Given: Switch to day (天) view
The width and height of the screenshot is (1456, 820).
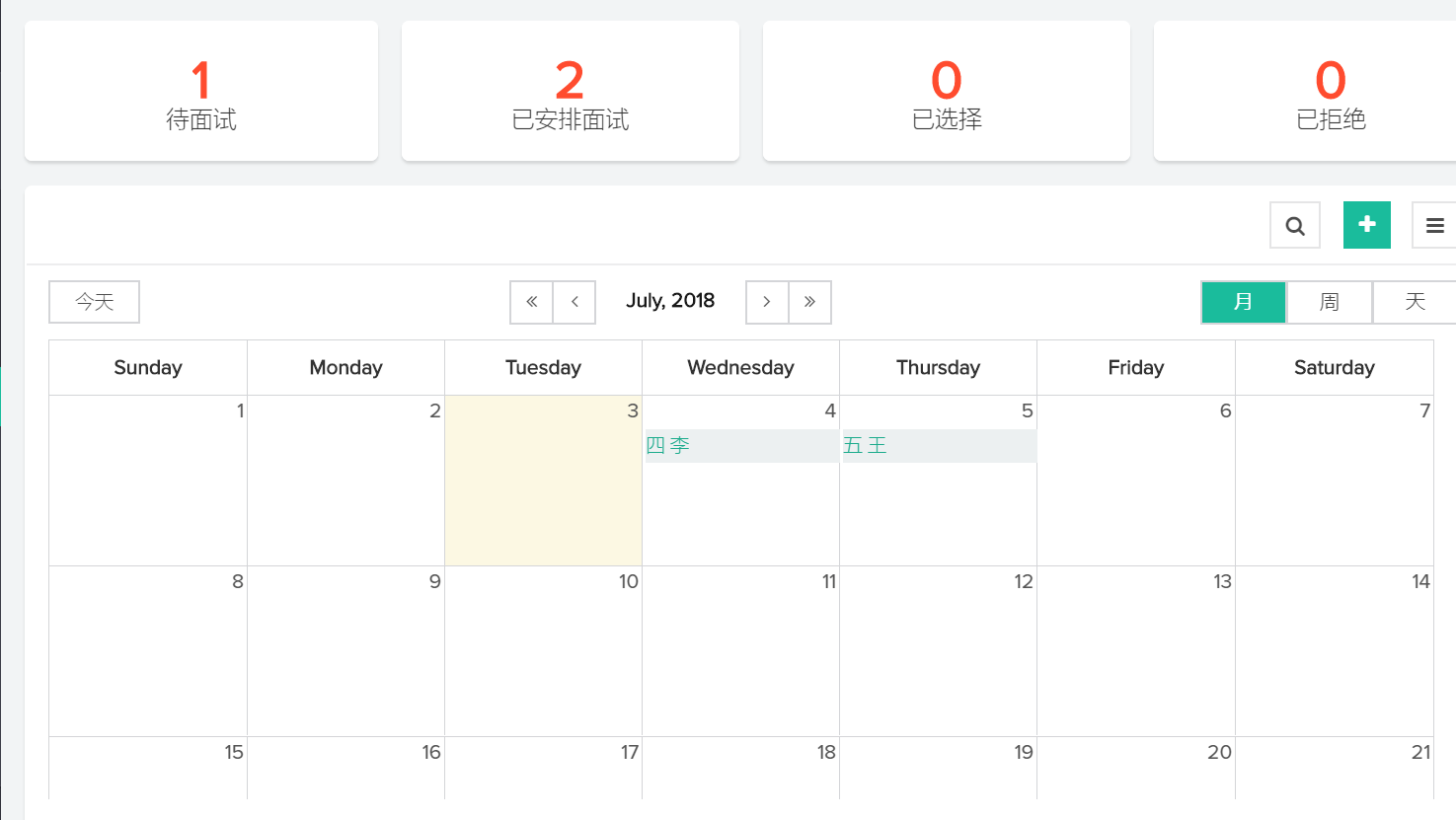Looking at the screenshot, I should 1415,302.
